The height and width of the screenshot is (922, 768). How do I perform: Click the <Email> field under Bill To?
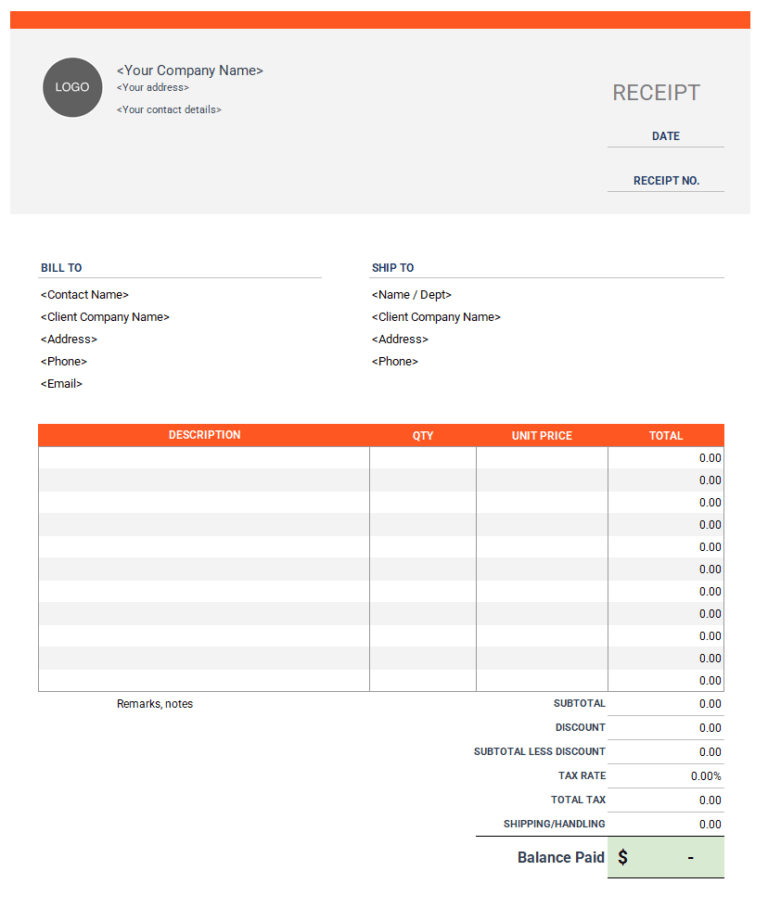[62, 384]
